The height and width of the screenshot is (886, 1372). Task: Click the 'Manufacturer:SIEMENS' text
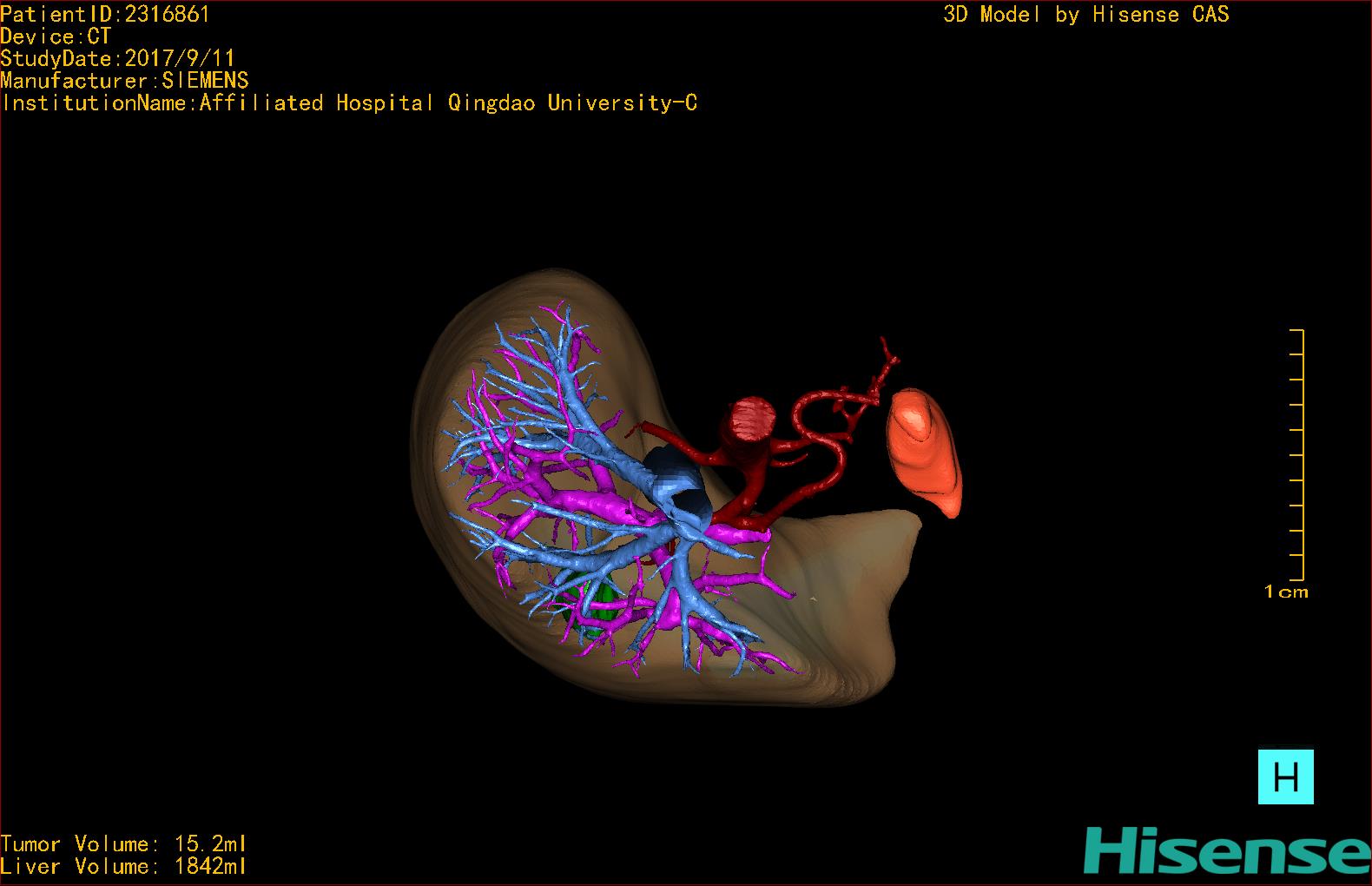pyautogui.click(x=124, y=81)
